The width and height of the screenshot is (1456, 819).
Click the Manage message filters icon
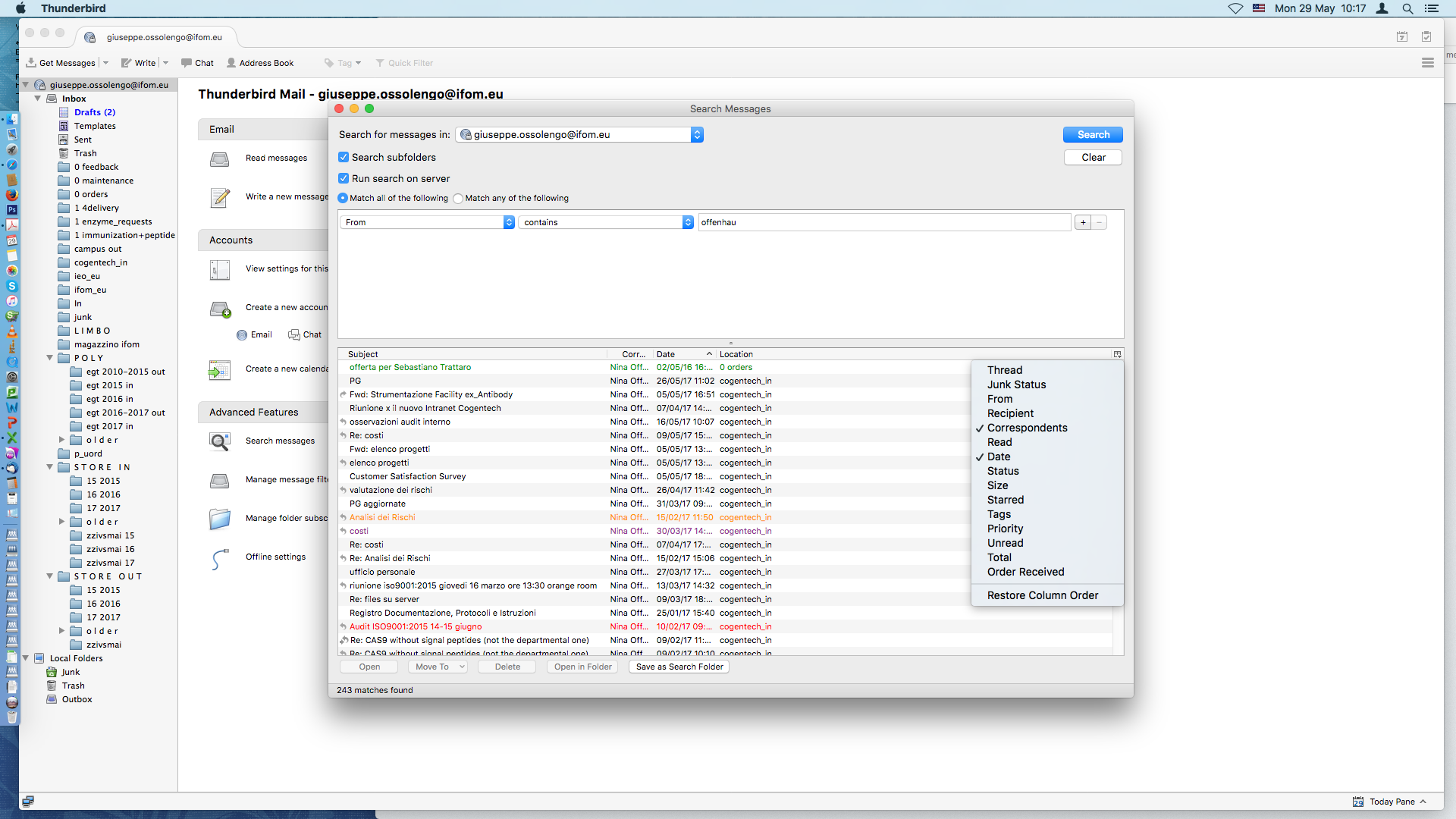[220, 480]
